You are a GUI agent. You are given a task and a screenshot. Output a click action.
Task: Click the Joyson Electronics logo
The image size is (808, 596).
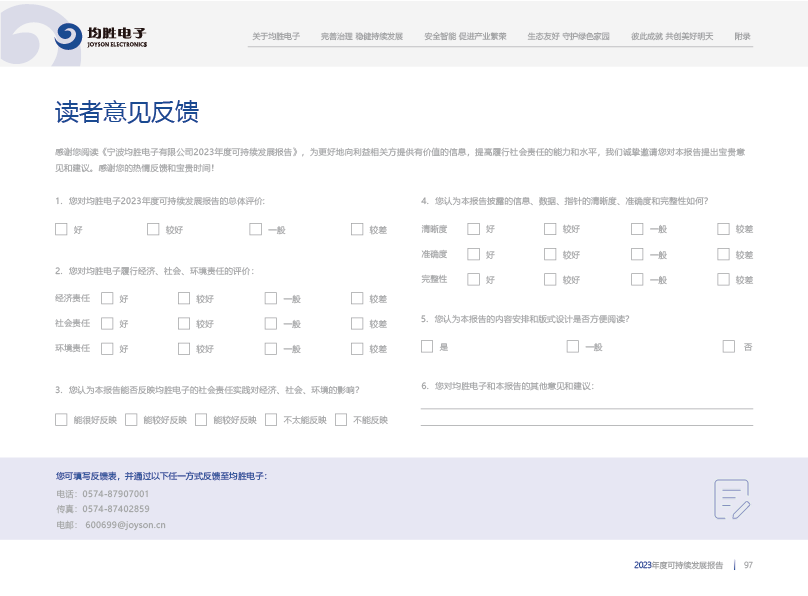[x=101, y=37]
